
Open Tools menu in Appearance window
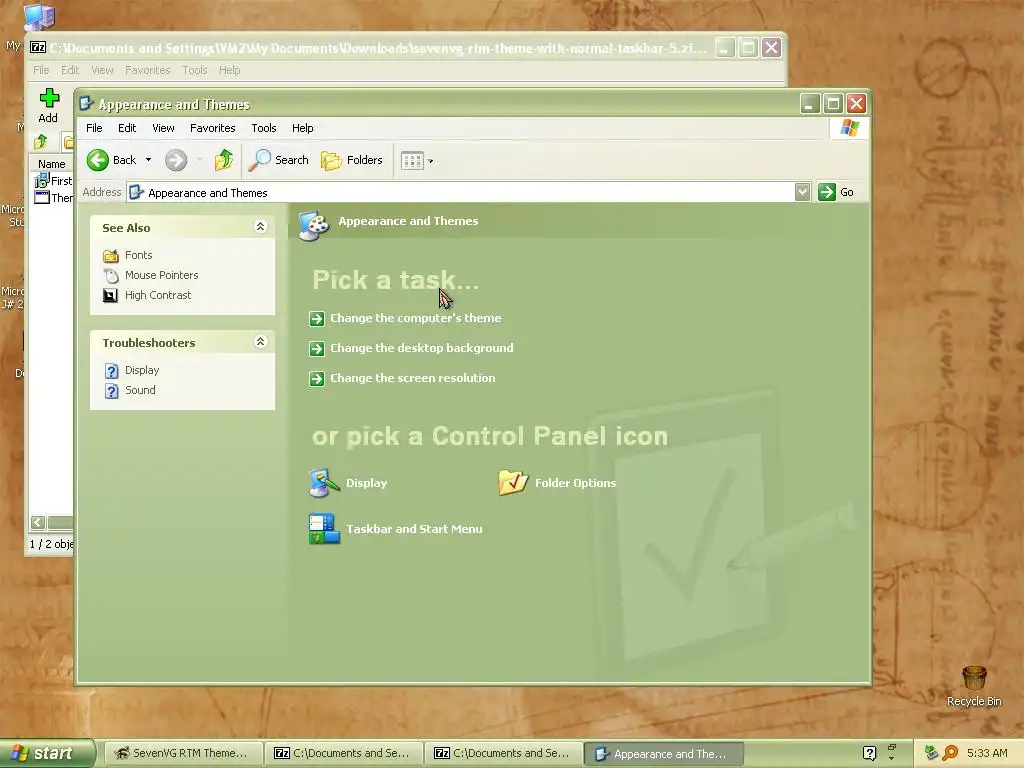pos(264,128)
